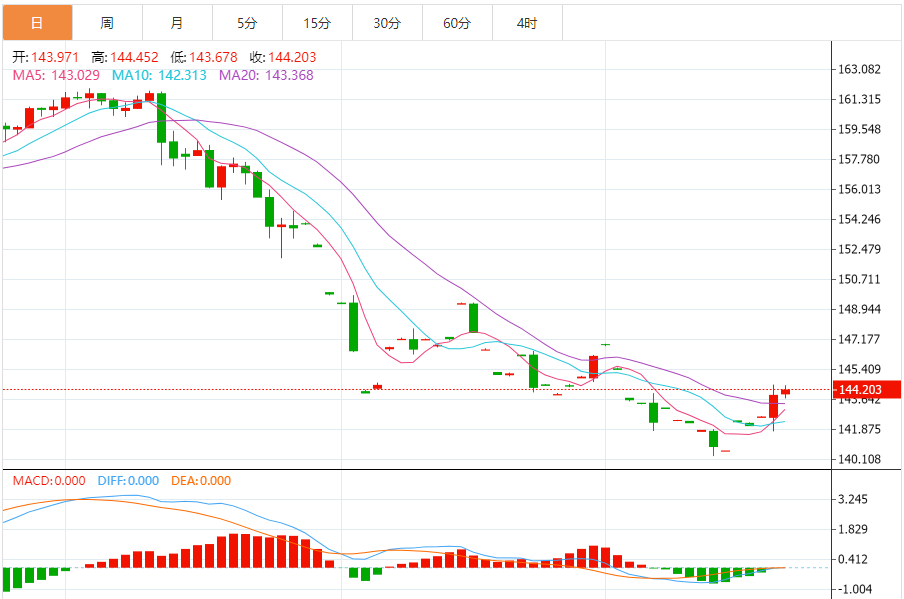Switch to the 周 weekly tab

(x=107, y=23)
